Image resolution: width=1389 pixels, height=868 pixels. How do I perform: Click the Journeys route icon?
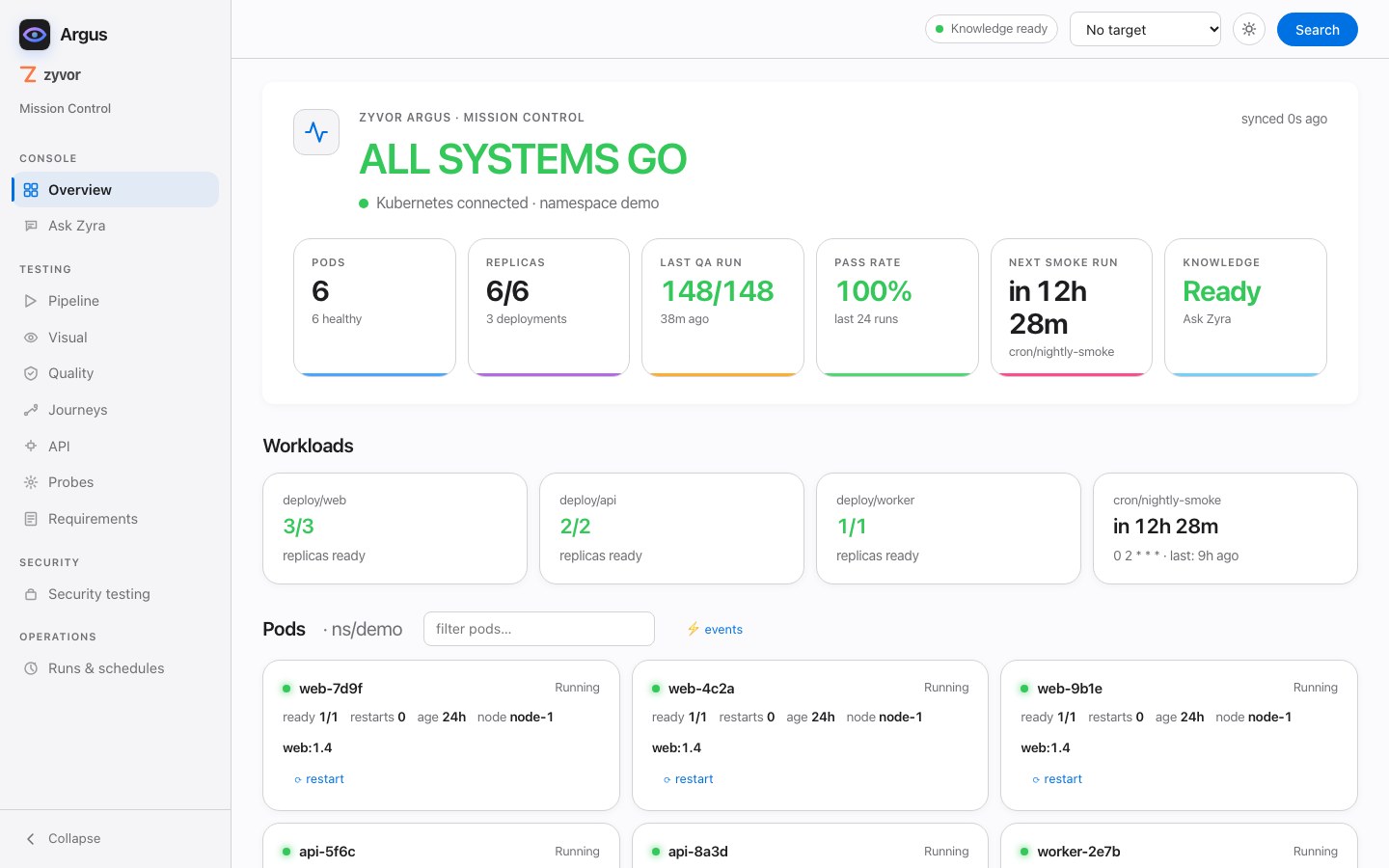31,410
